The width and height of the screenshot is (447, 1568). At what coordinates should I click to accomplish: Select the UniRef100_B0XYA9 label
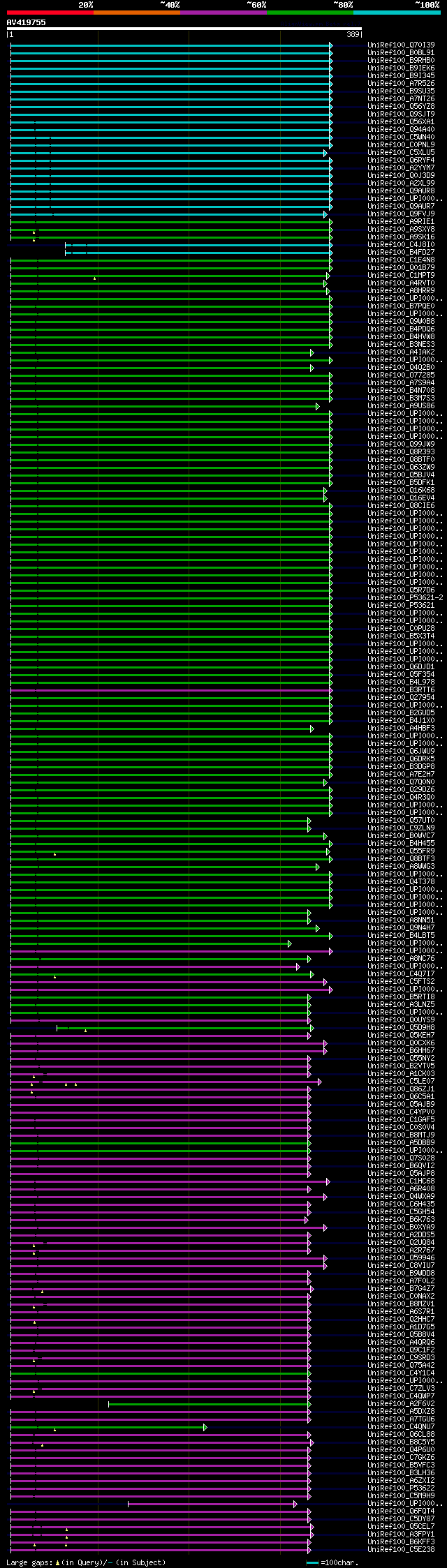[x=401, y=1227]
